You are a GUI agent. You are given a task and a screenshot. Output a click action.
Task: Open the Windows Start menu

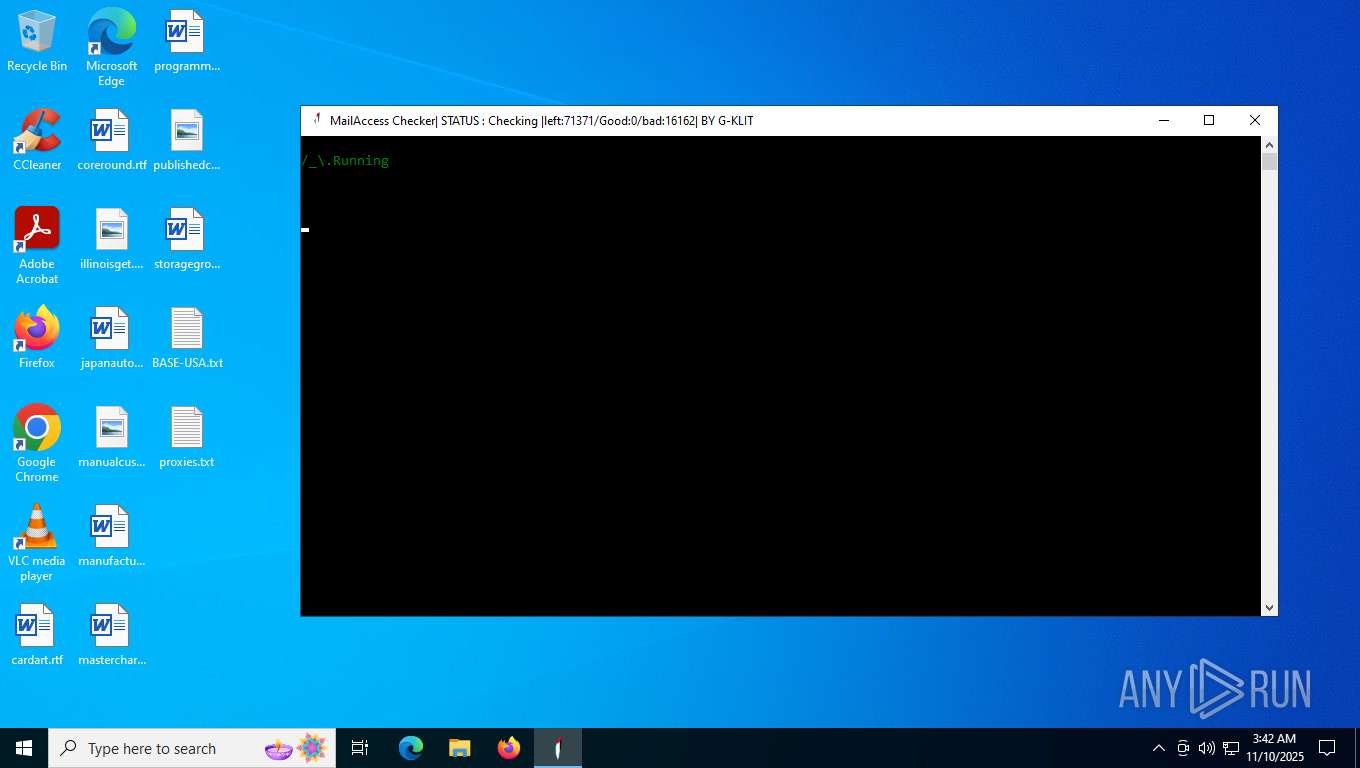(24, 748)
